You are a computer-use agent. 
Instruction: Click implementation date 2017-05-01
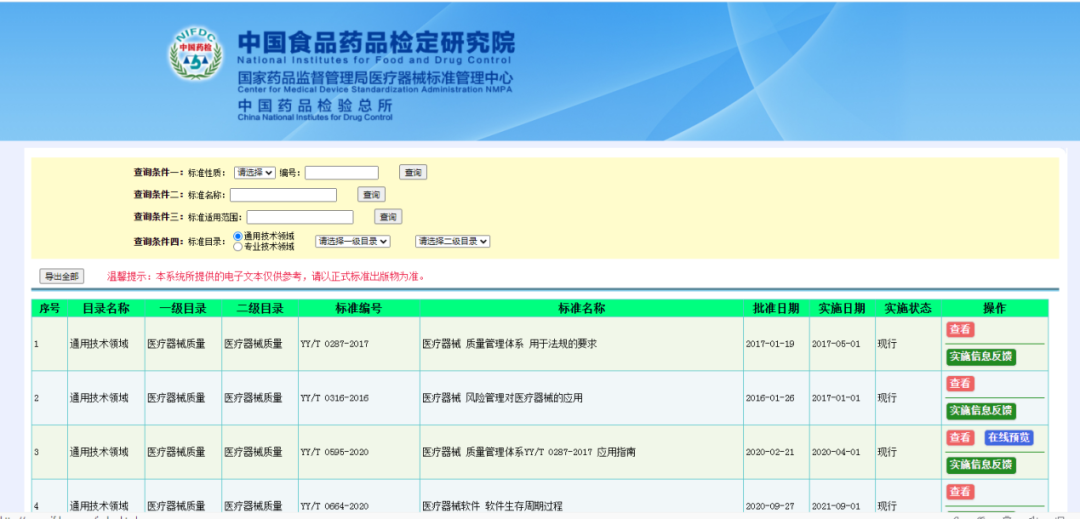(x=836, y=343)
